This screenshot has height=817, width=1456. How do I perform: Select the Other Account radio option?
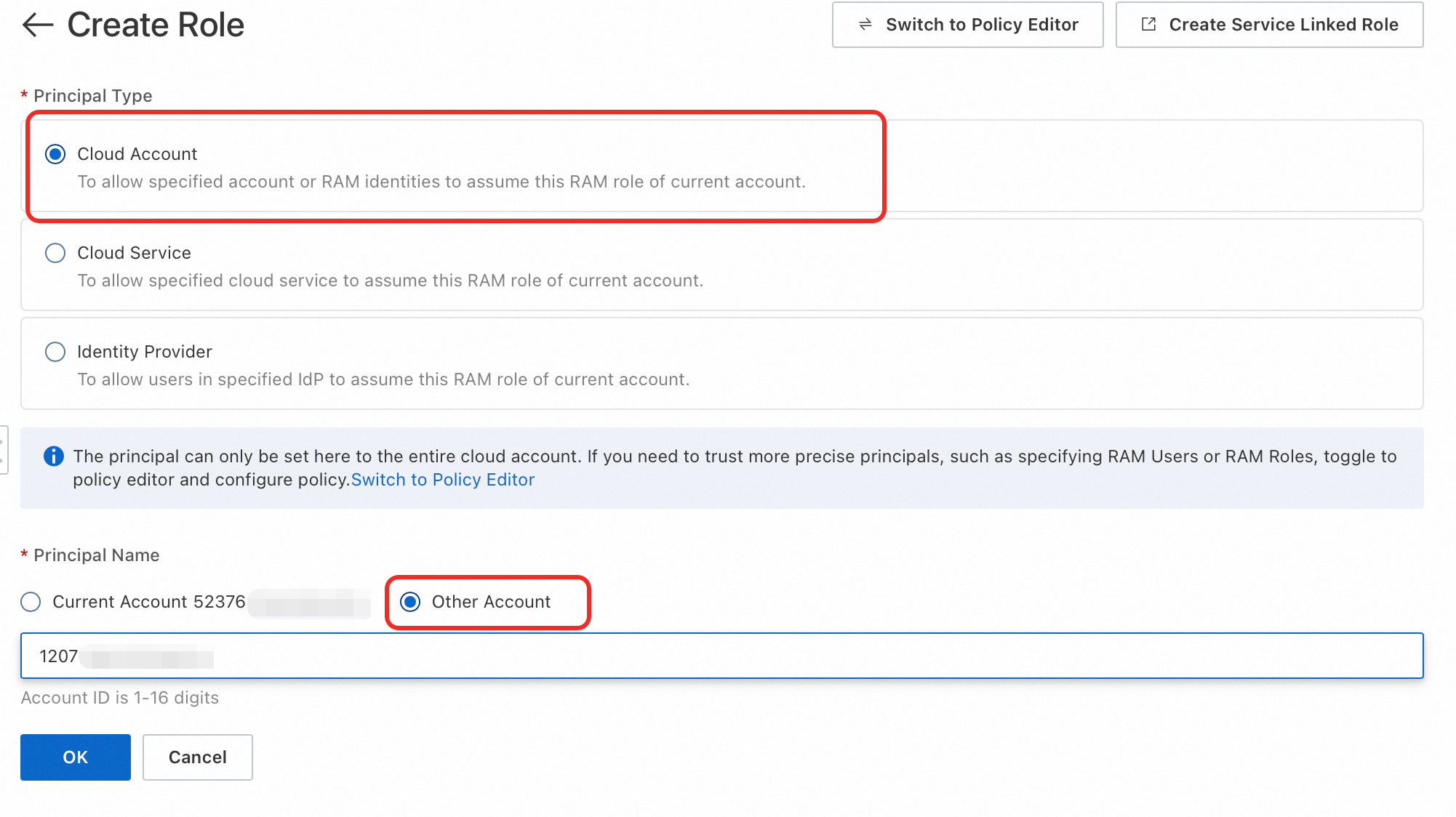pos(410,602)
